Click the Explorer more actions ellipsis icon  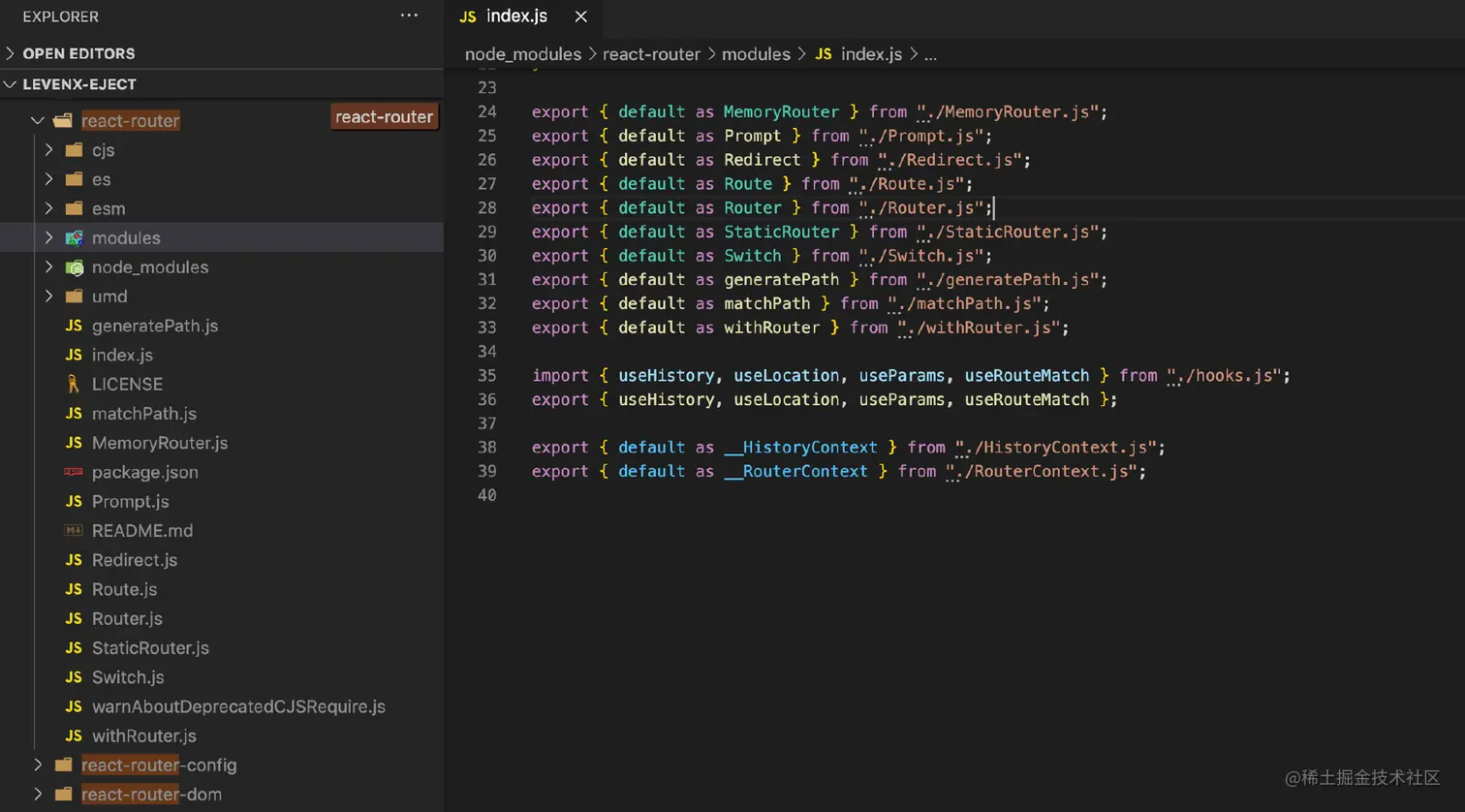pos(409,16)
